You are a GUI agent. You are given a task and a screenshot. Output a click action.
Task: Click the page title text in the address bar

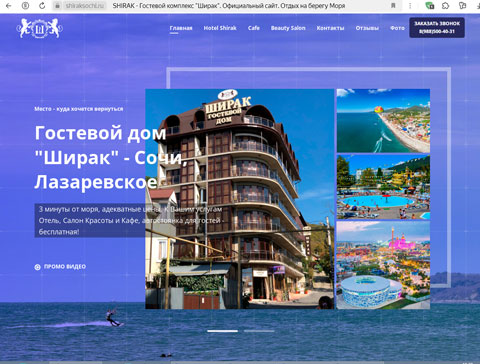coord(229,6)
